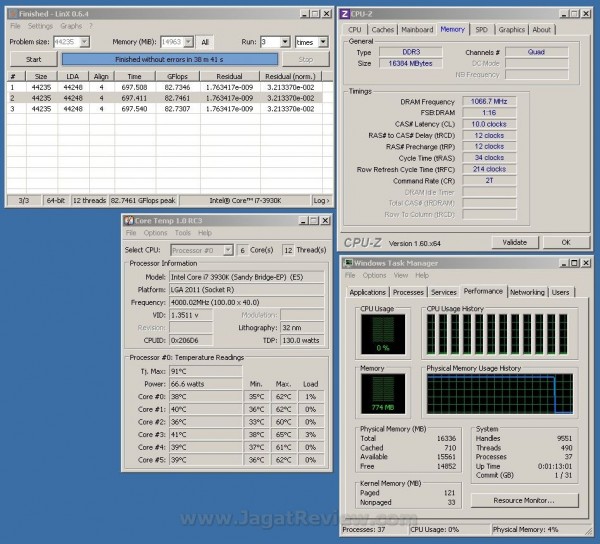This screenshot has height=544, width=600.
Task: Open the Graphs menu in LinX
Action: [71, 26]
